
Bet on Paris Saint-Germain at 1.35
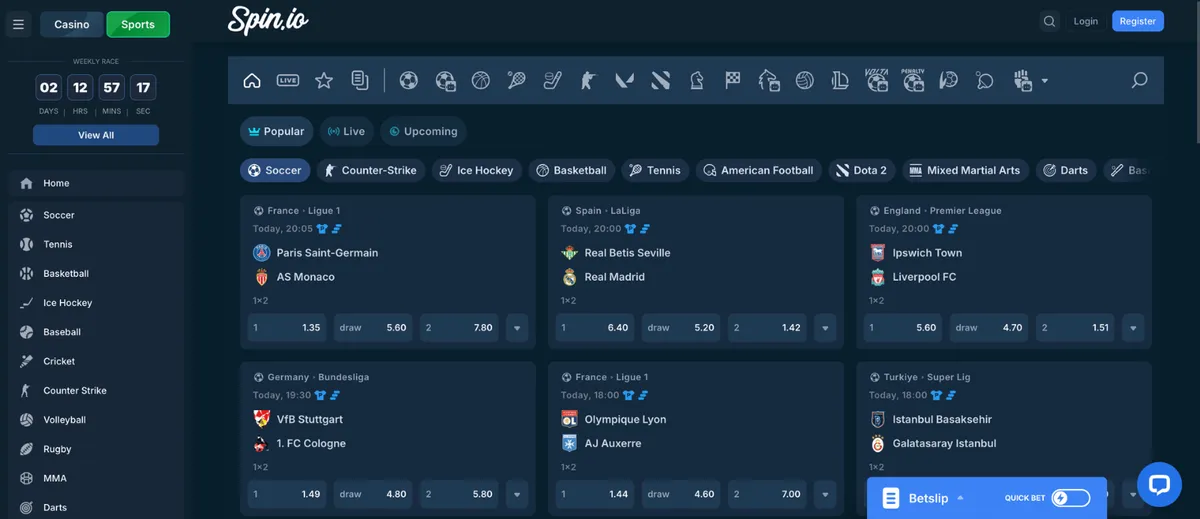tap(287, 327)
